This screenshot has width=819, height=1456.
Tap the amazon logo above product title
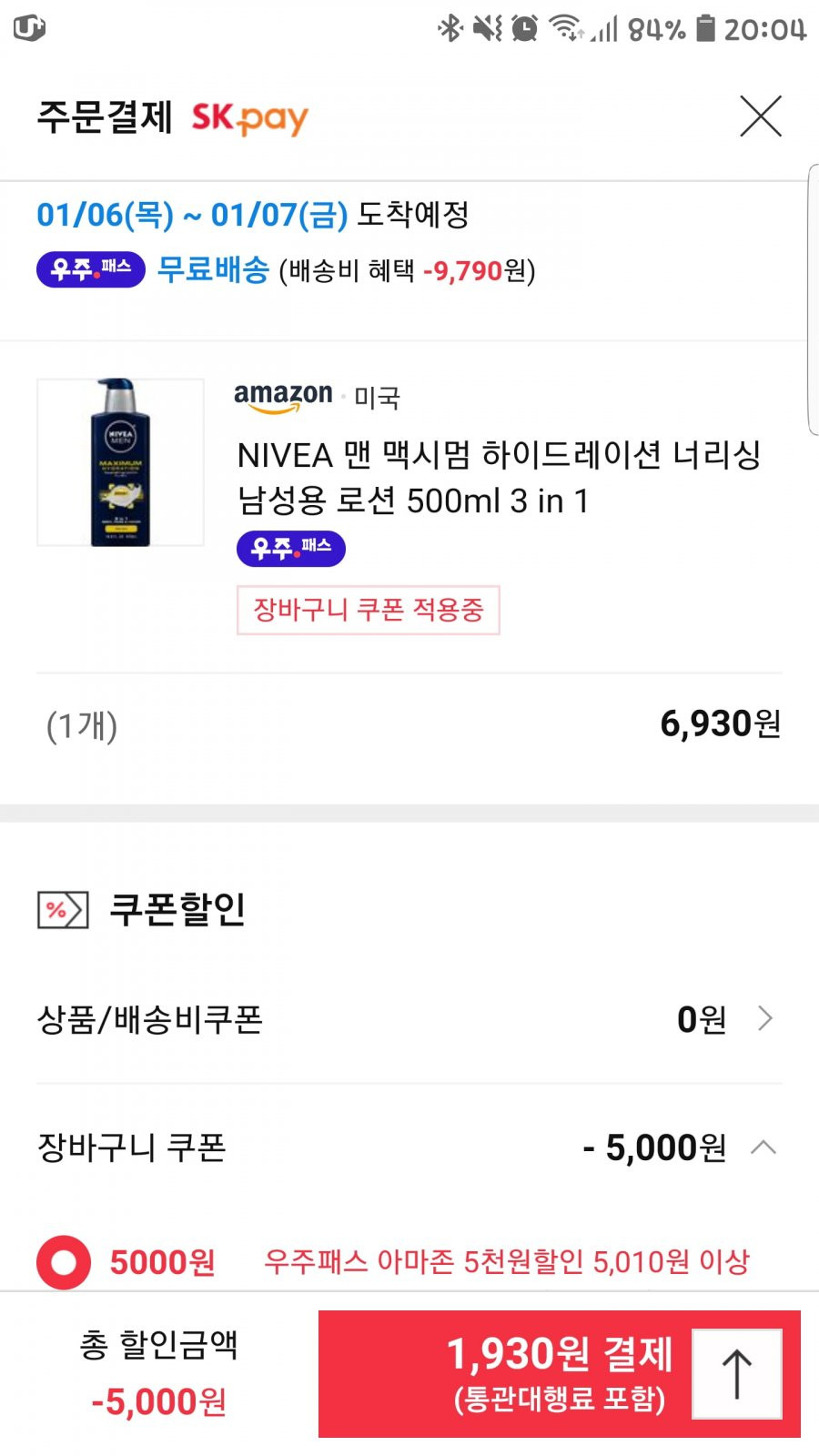(x=283, y=397)
